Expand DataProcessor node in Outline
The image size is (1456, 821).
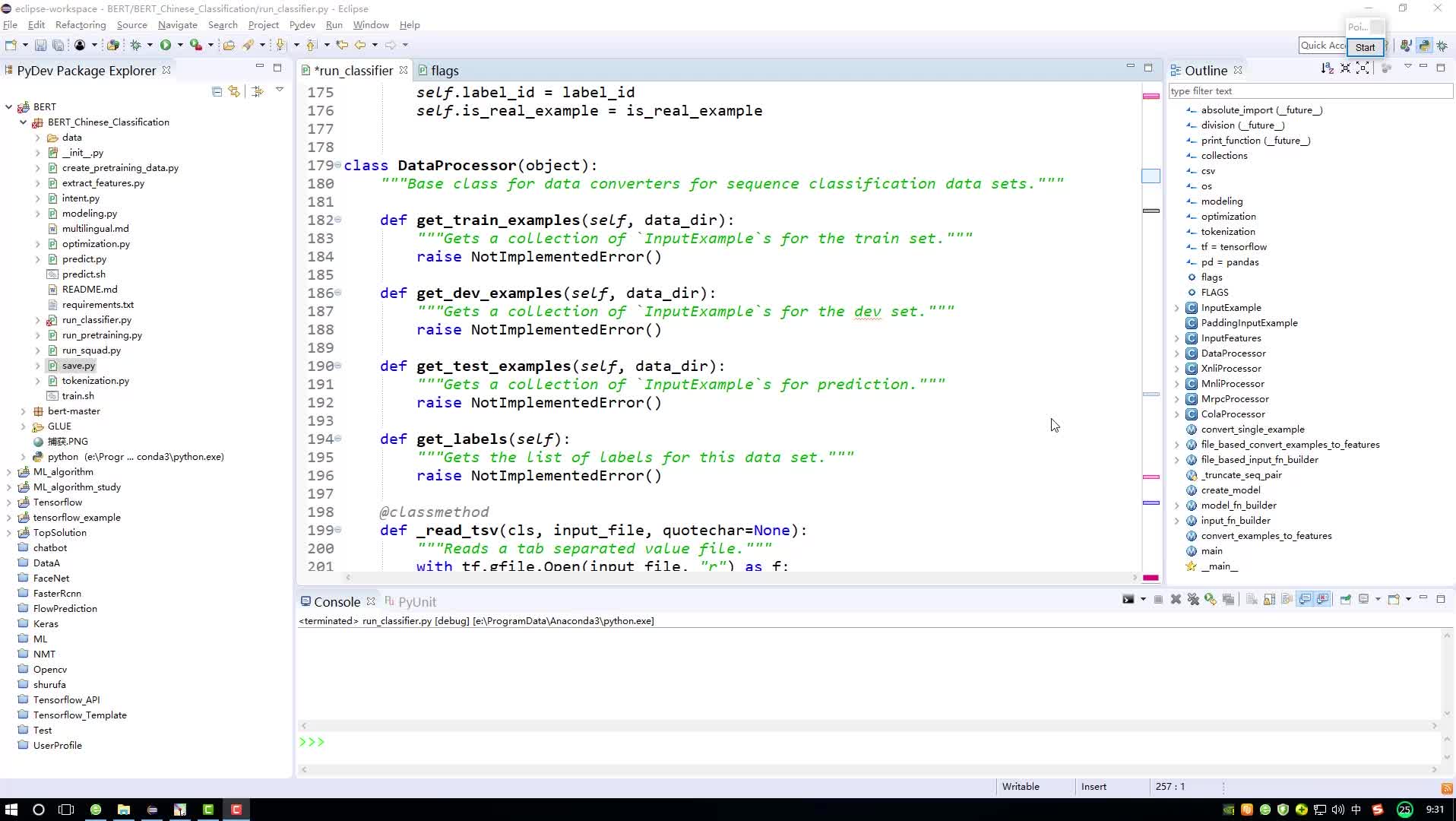pyautogui.click(x=1177, y=353)
